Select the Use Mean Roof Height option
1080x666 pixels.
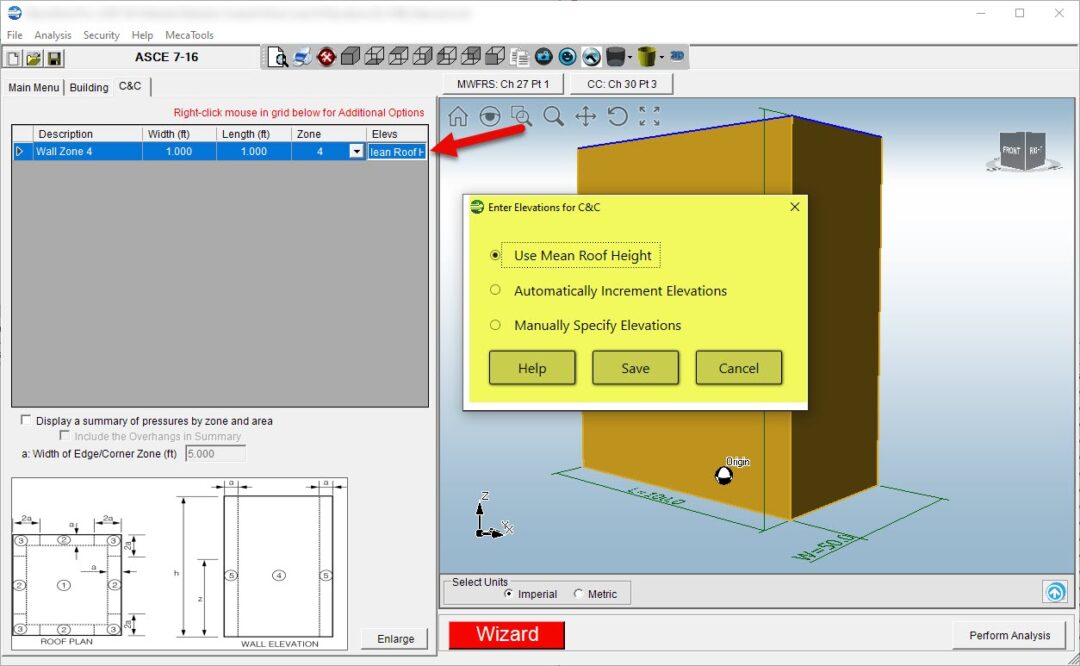(495, 255)
